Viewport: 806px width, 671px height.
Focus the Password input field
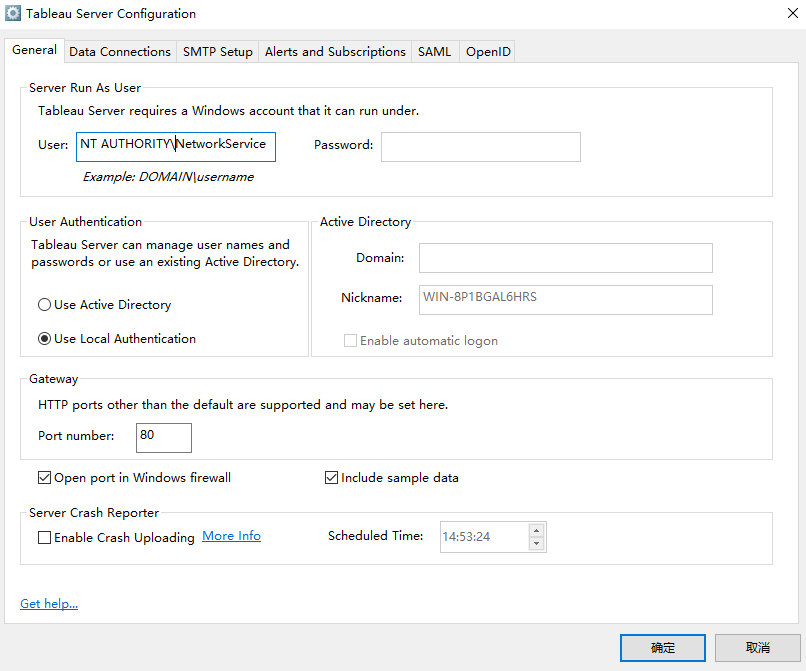coord(481,147)
